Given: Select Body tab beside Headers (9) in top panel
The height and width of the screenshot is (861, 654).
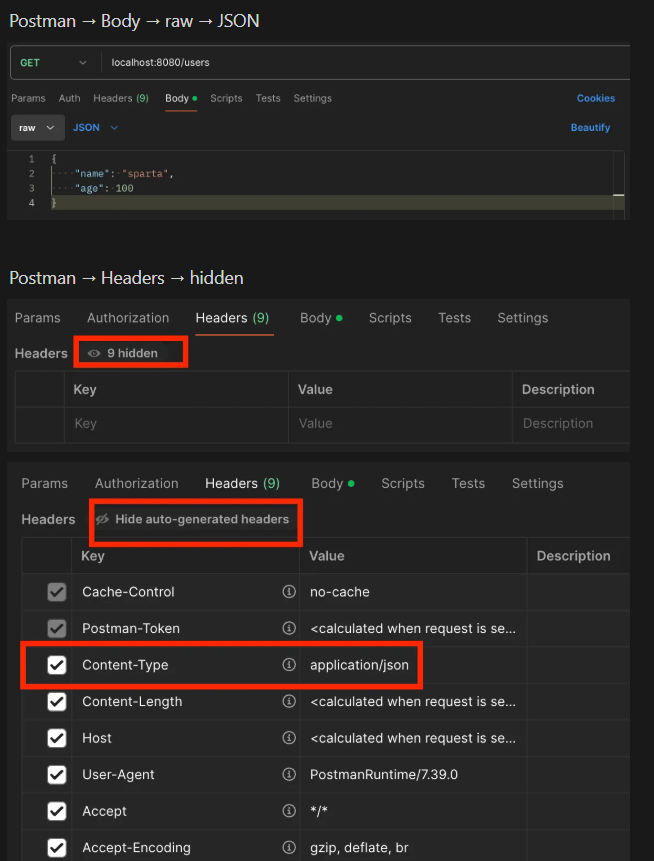Looking at the screenshot, I should [181, 98].
